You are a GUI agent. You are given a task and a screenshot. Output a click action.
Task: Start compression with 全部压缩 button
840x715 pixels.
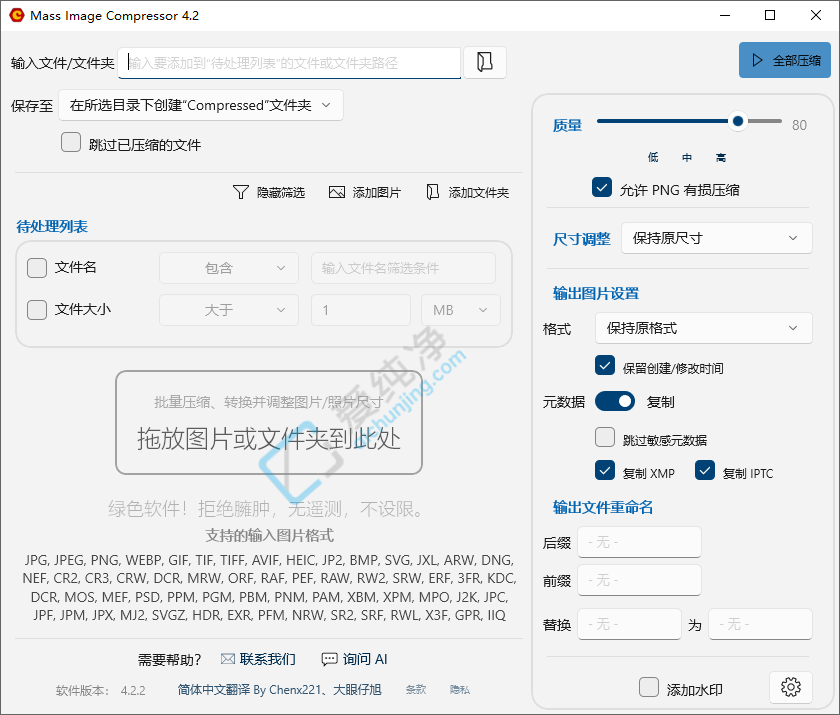[x=784, y=60]
